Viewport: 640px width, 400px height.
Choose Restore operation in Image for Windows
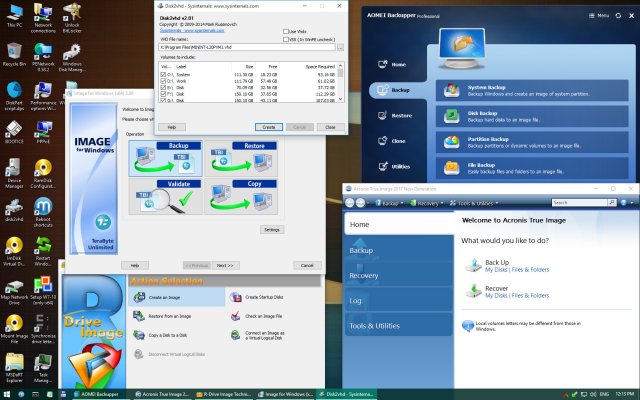241,158
